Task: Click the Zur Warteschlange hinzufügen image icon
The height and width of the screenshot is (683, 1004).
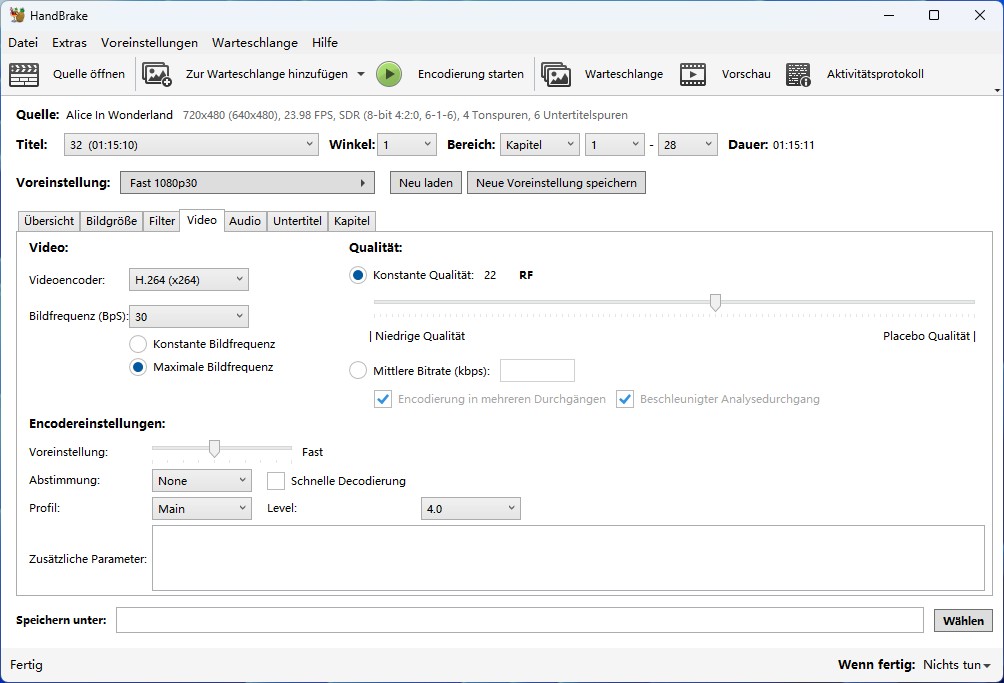Action: click(x=157, y=74)
